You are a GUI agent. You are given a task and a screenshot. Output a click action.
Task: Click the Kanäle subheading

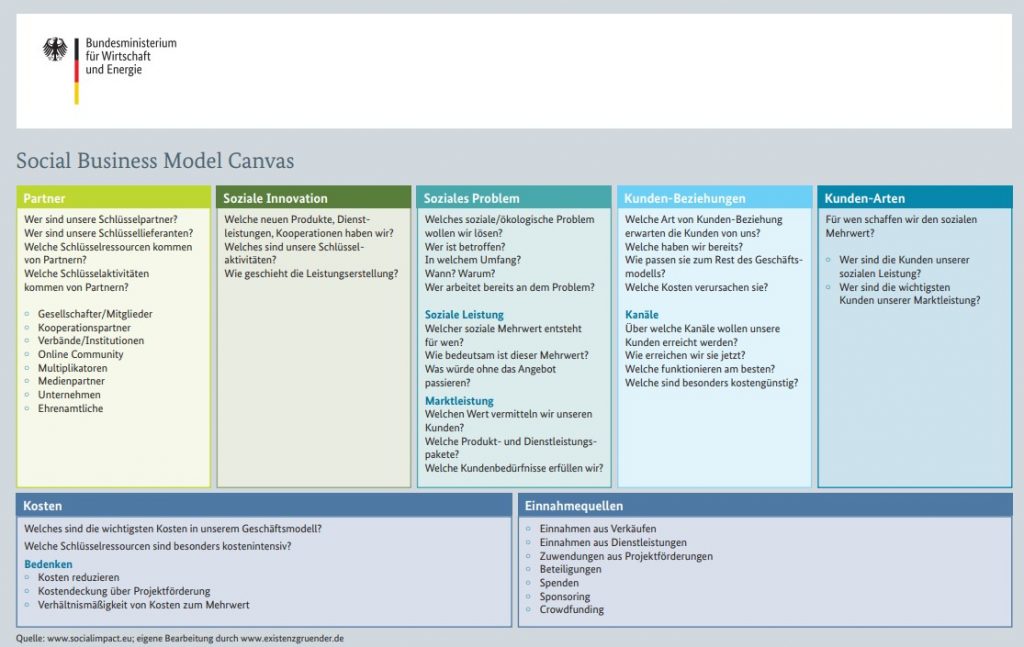(x=642, y=315)
